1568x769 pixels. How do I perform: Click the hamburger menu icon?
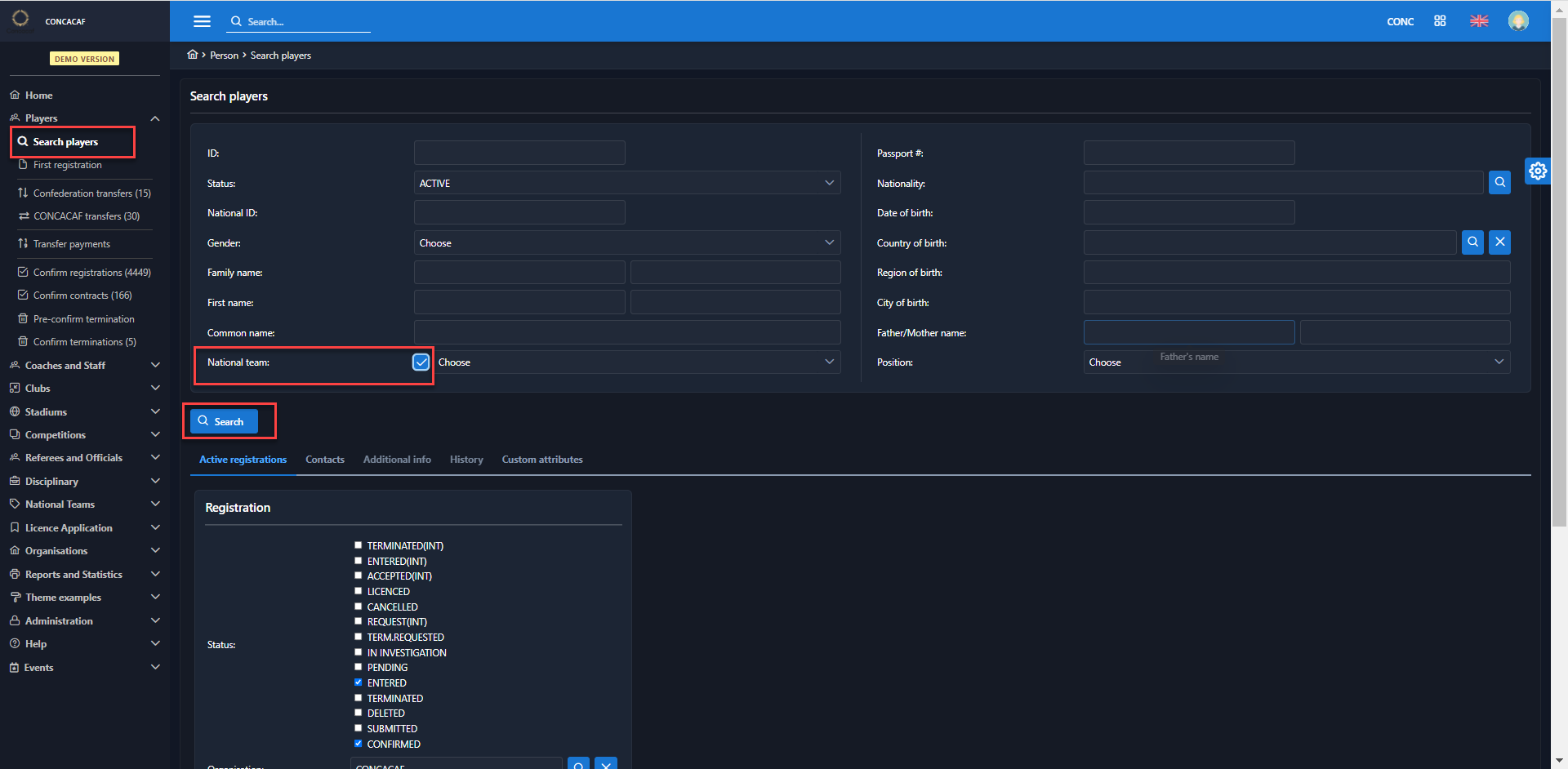(x=202, y=21)
